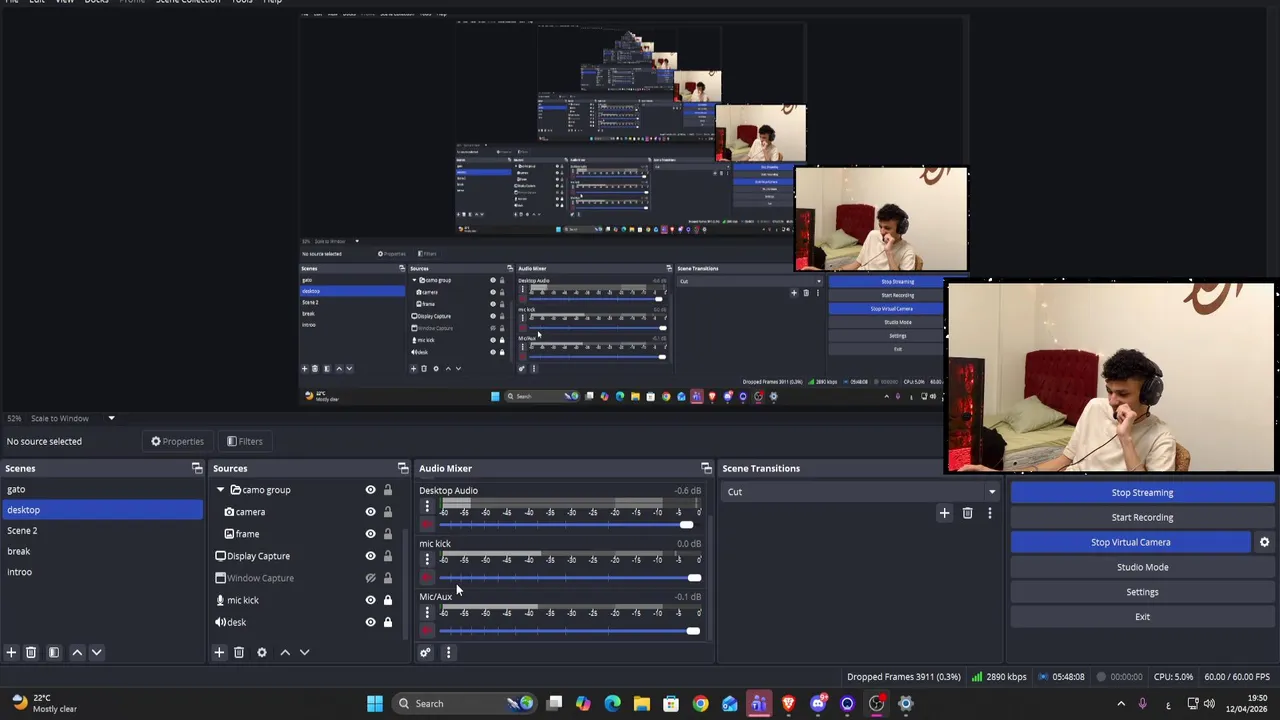
Task: Collapse the camo group folder
Action: [220, 490]
